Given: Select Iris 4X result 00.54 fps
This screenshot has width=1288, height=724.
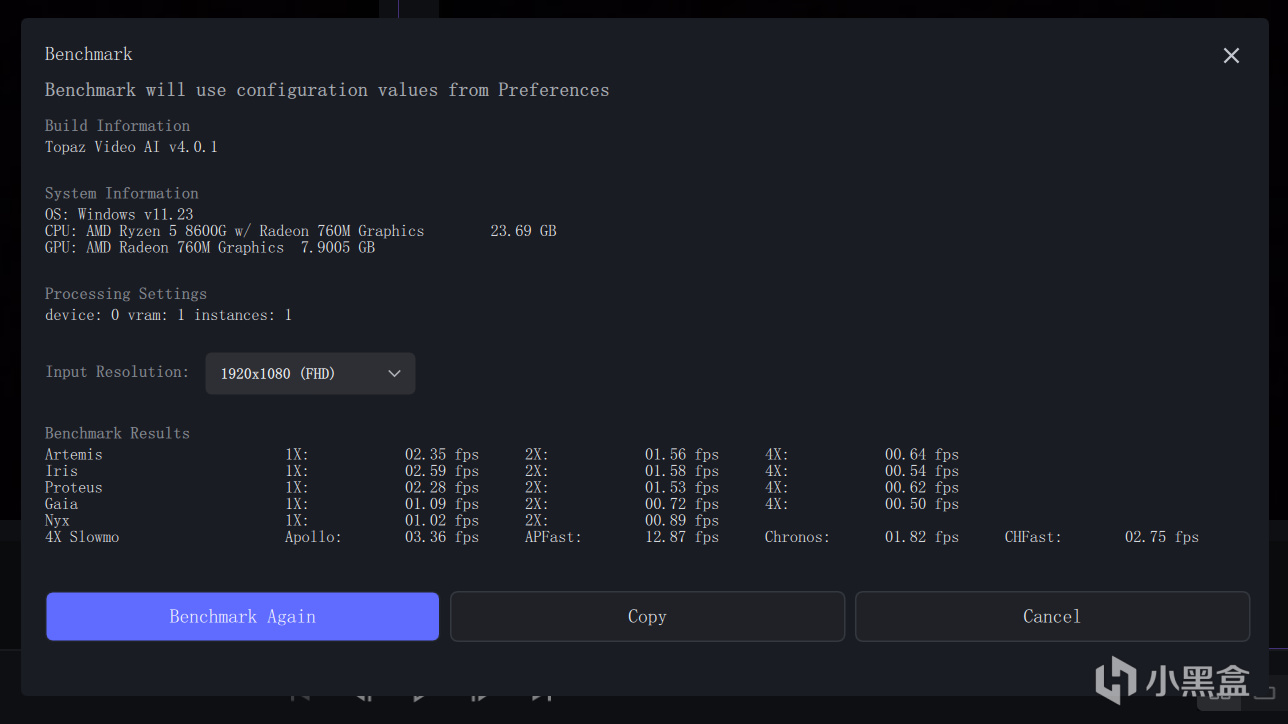Looking at the screenshot, I should pos(922,471).
